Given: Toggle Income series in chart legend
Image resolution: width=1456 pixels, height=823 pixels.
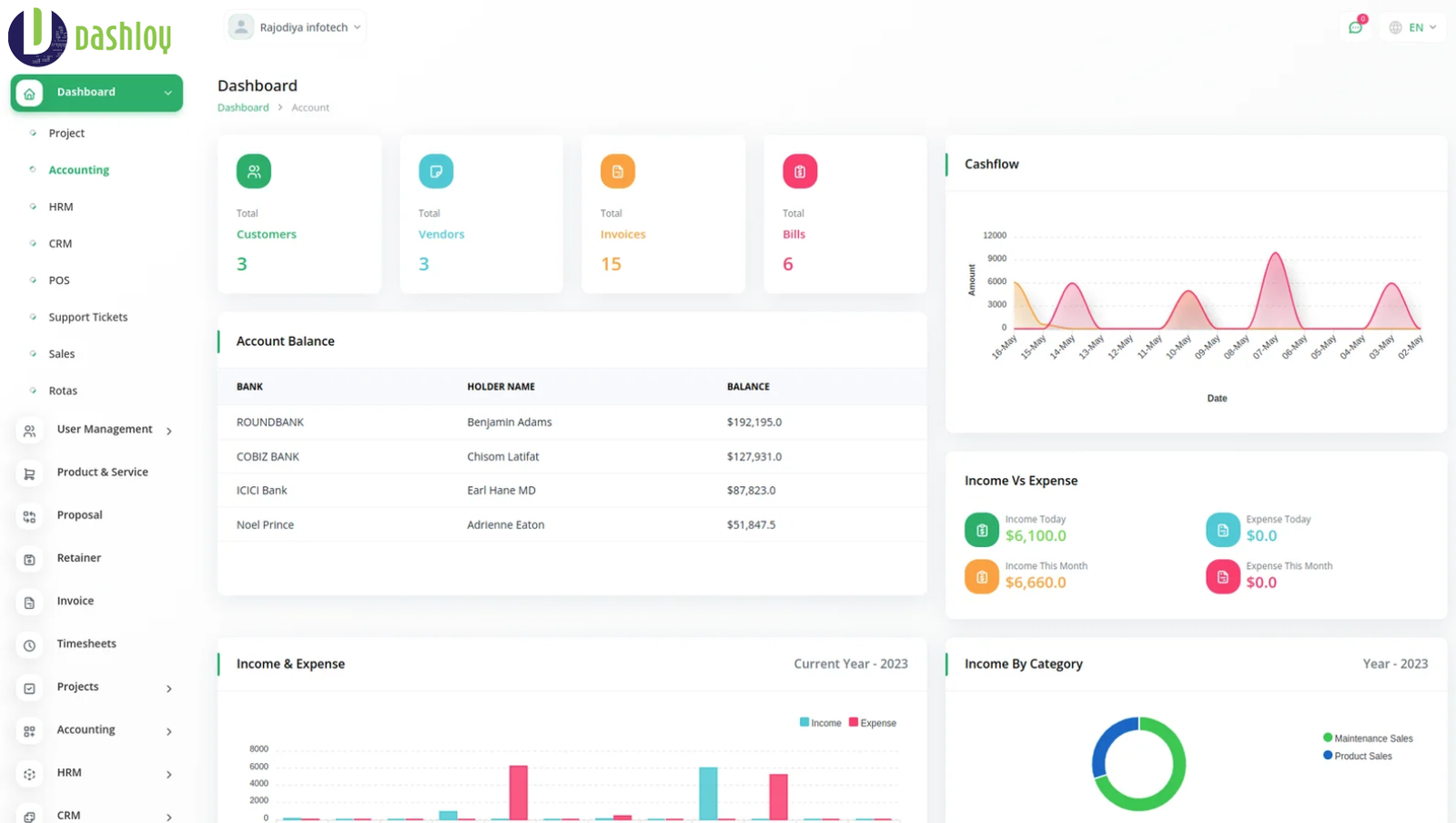Looking at the screenshot, I should (820, 723).
